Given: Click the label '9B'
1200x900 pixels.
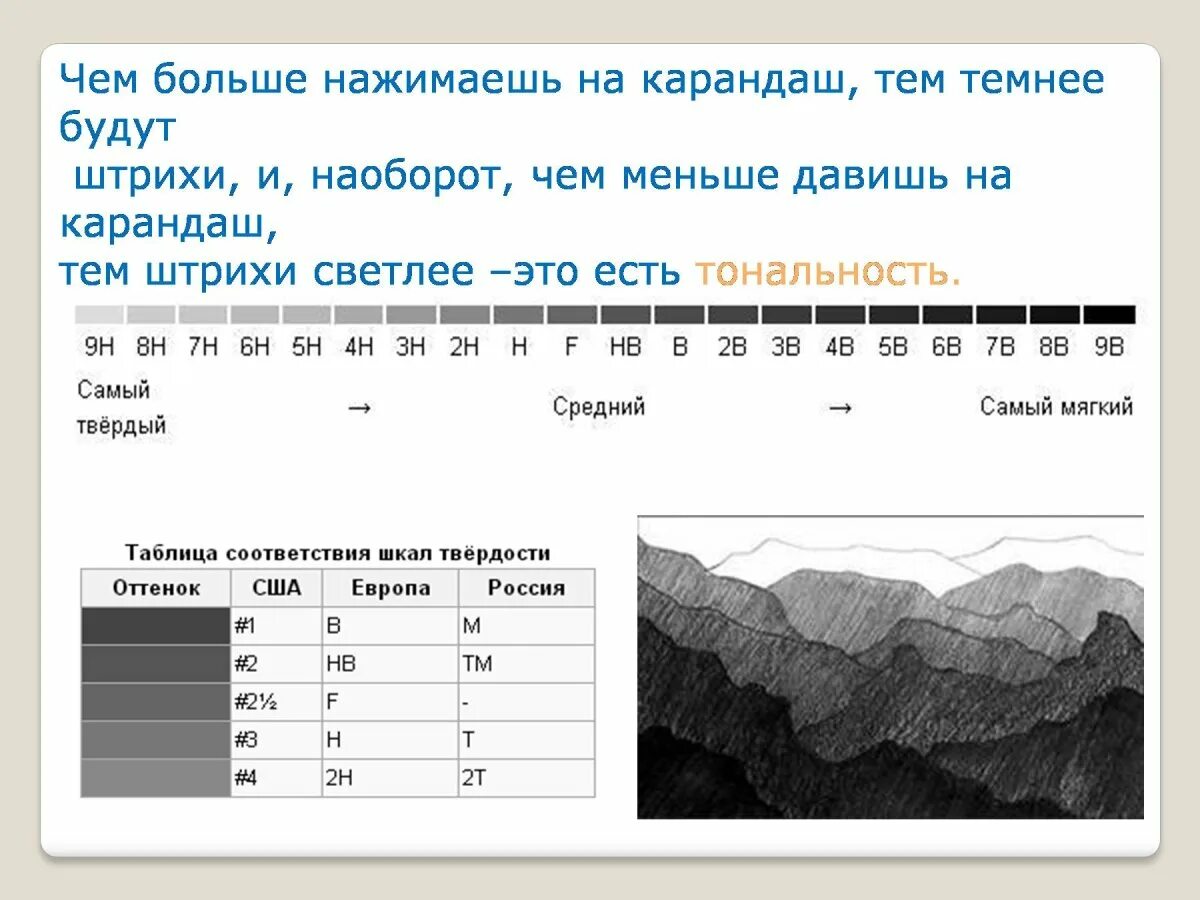Looking at the screenshot, I should (1109, 348).
